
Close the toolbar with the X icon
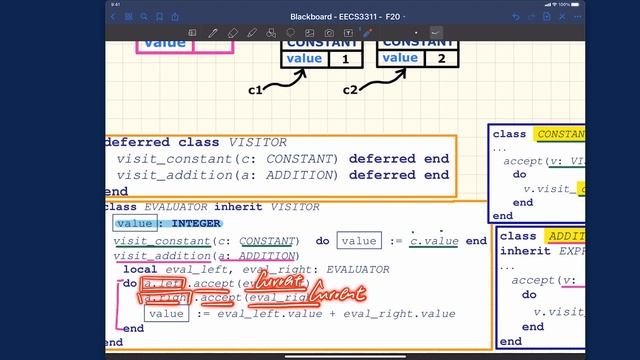[x=562, y=17]
